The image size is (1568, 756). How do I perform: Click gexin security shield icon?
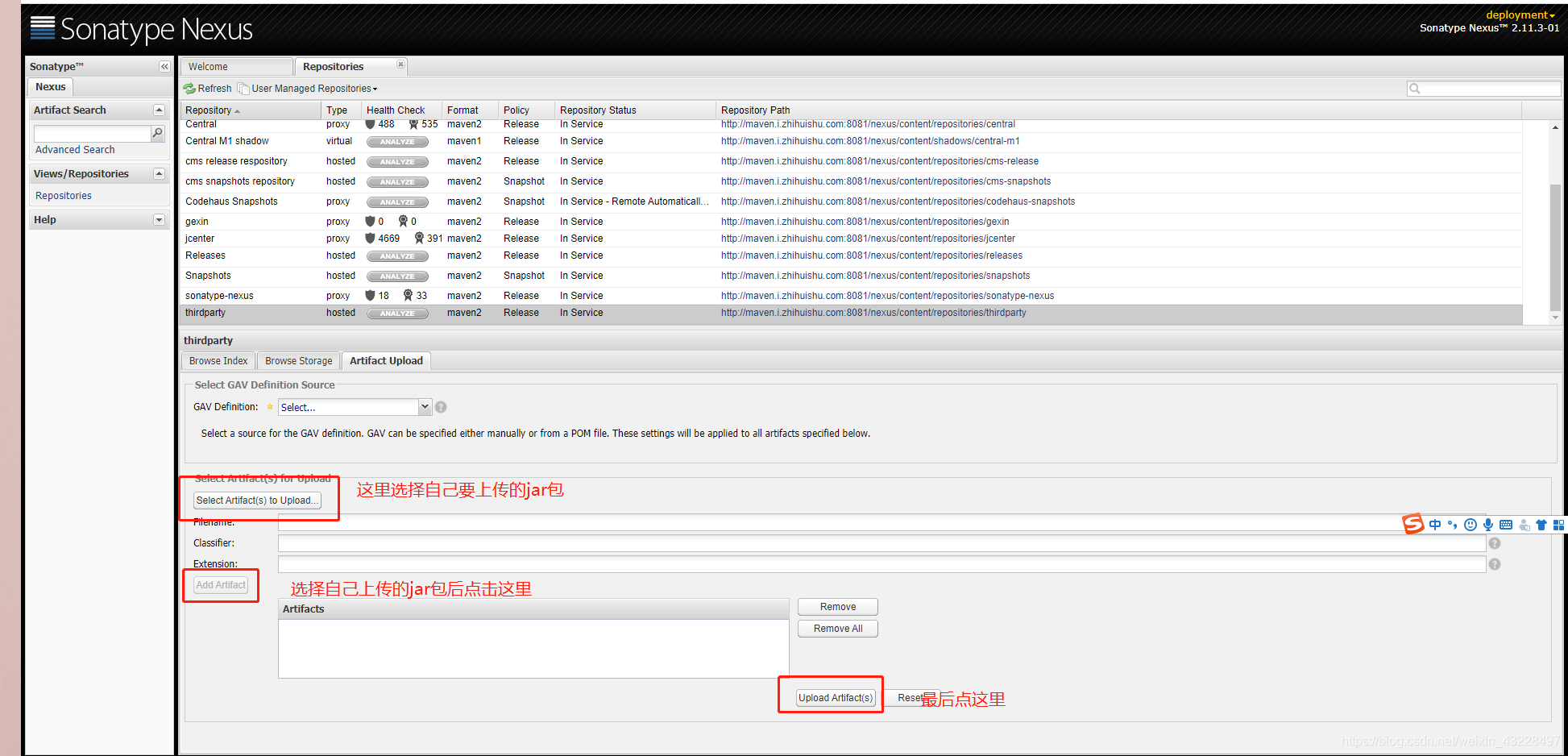tap(370, 222)
